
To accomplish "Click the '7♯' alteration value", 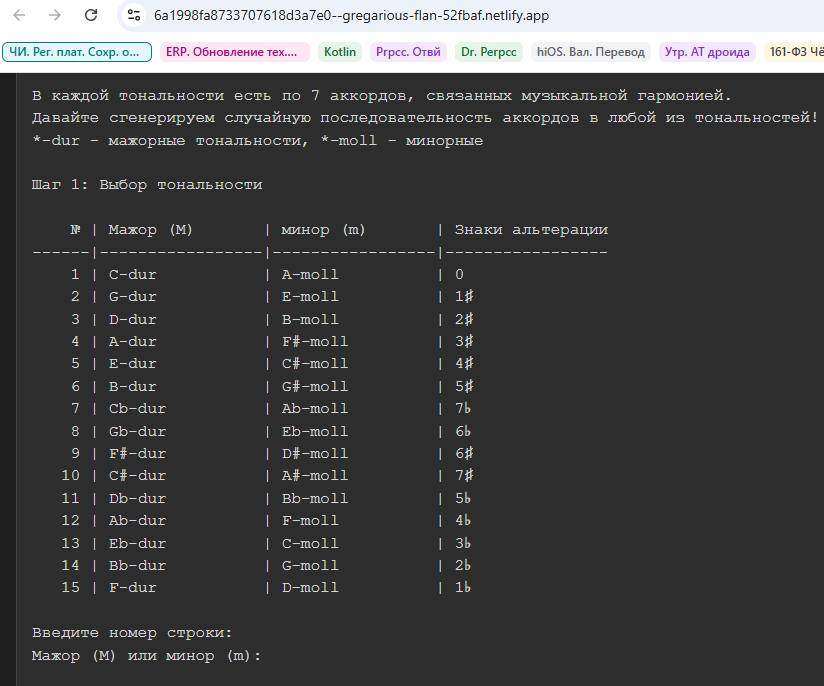I will tap(464, 476).
